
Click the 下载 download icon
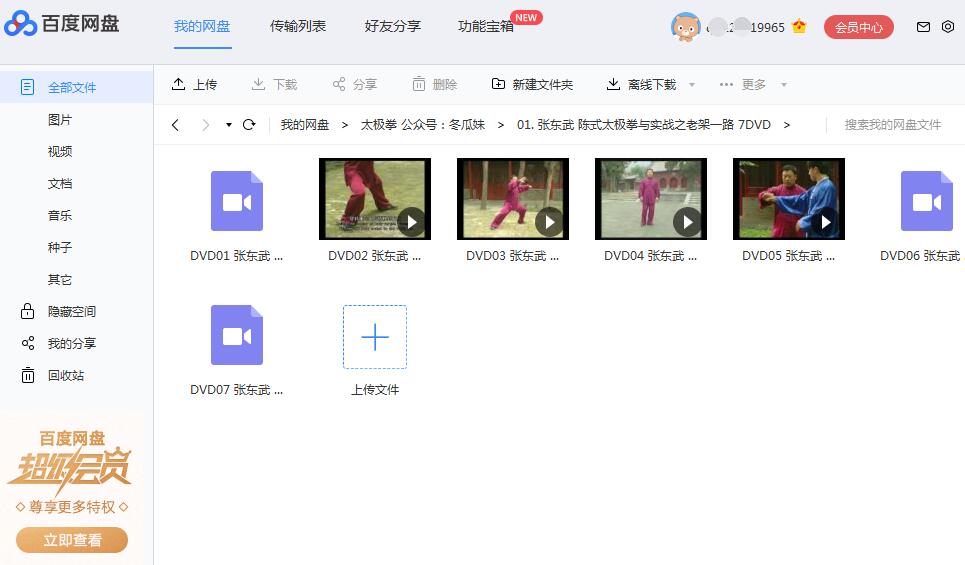[x=258, y=84]
